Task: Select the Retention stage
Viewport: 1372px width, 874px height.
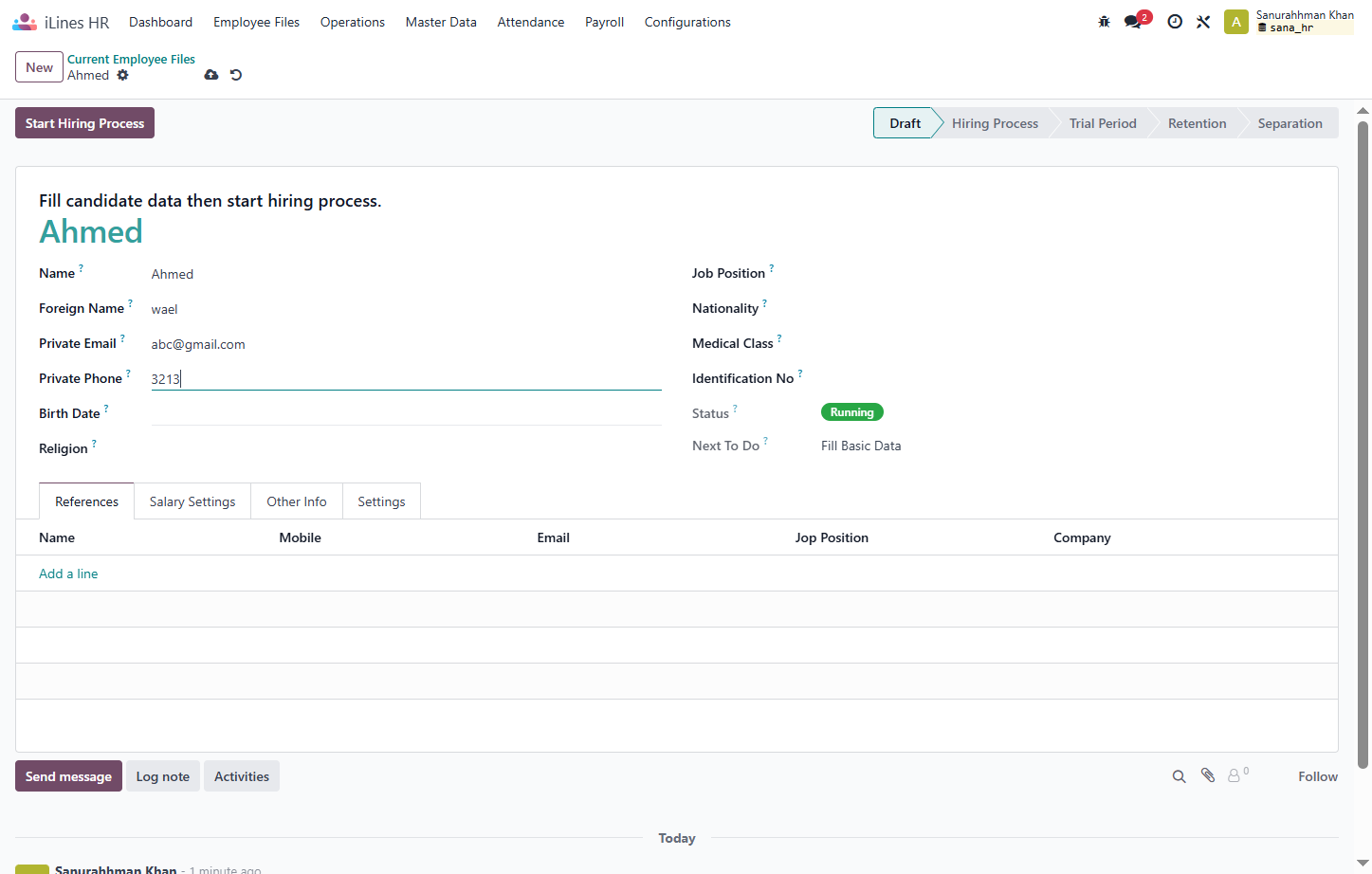Action: pos(1197,123)
